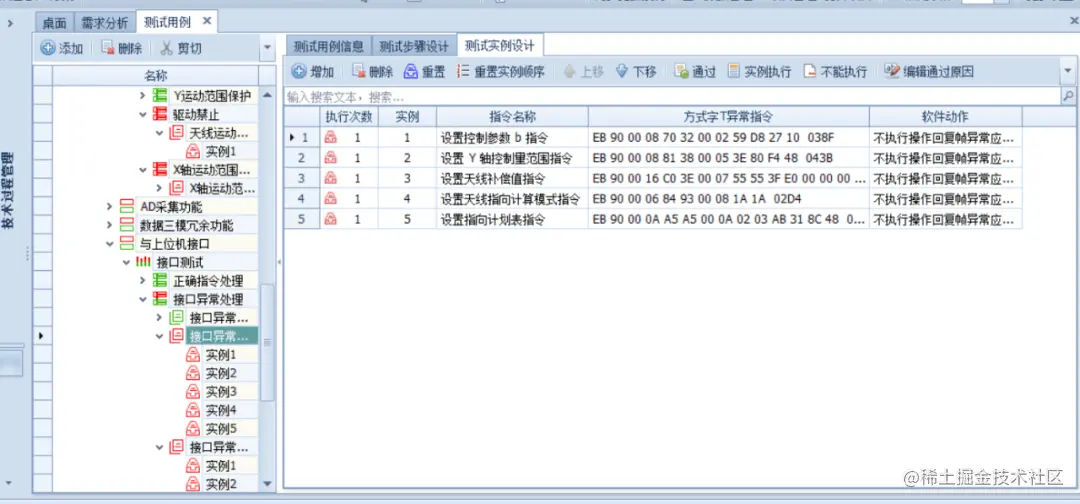Click the 下移 move-down button

click(636, 72)
